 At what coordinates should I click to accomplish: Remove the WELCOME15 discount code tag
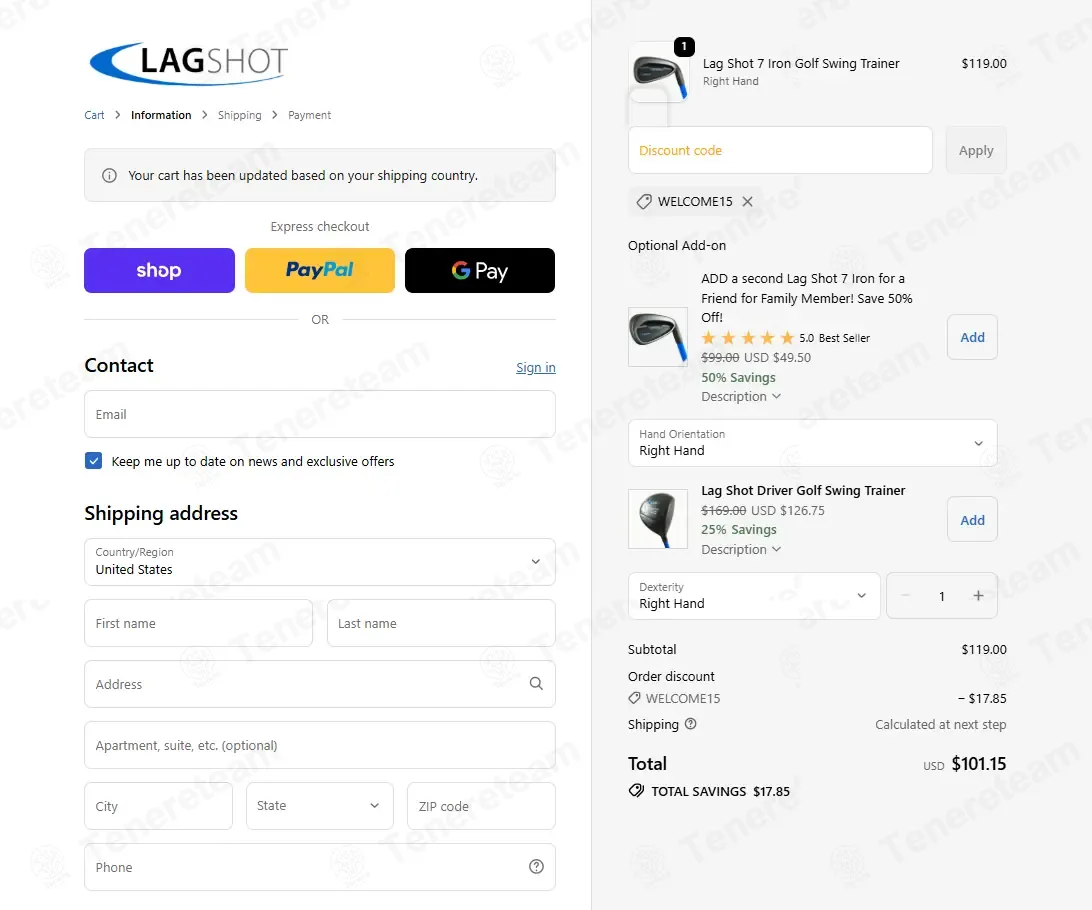747,201
